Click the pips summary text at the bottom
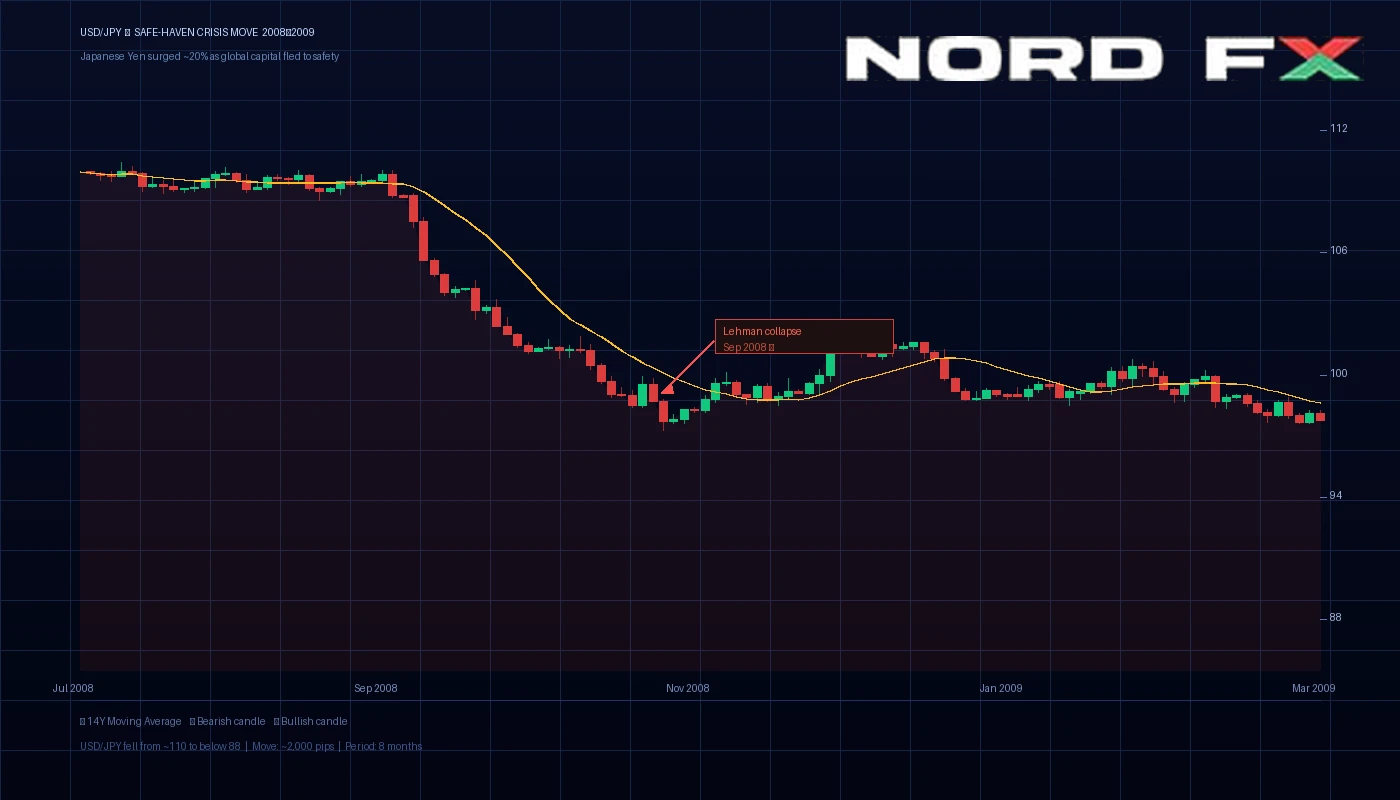This screenshot has width=1400, height=800. coord(250,746)
